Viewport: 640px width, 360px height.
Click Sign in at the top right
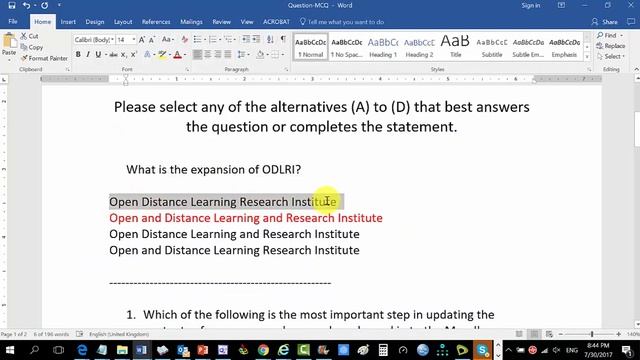(530, 5)
